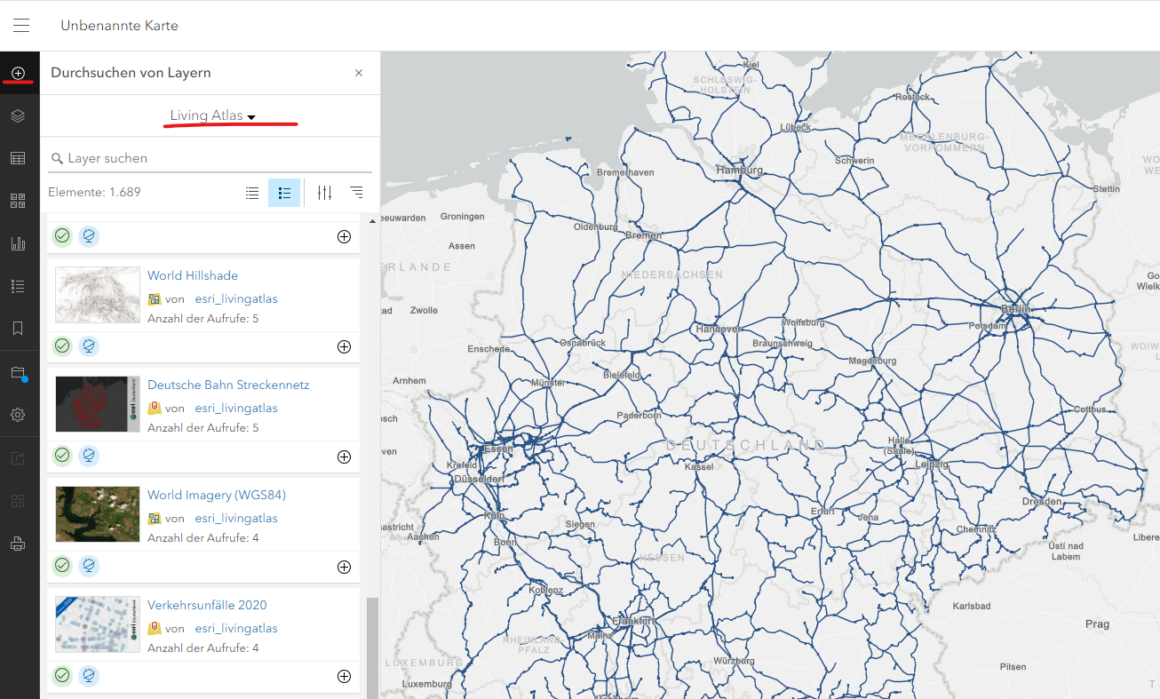1160x699 pixels.
Task: Click Living Atlas badge on Verkehrsunfälle 2020 card
Action: coord(89,675)
